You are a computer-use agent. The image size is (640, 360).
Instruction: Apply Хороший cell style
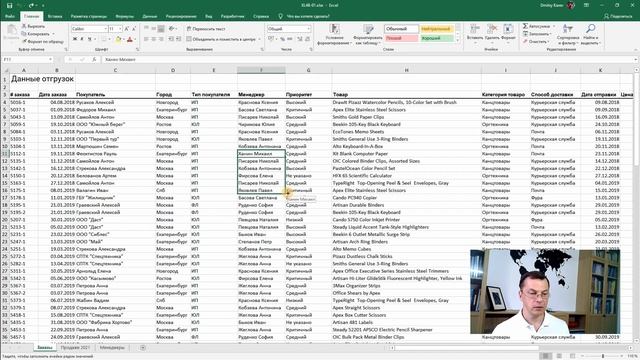point(437,38)
